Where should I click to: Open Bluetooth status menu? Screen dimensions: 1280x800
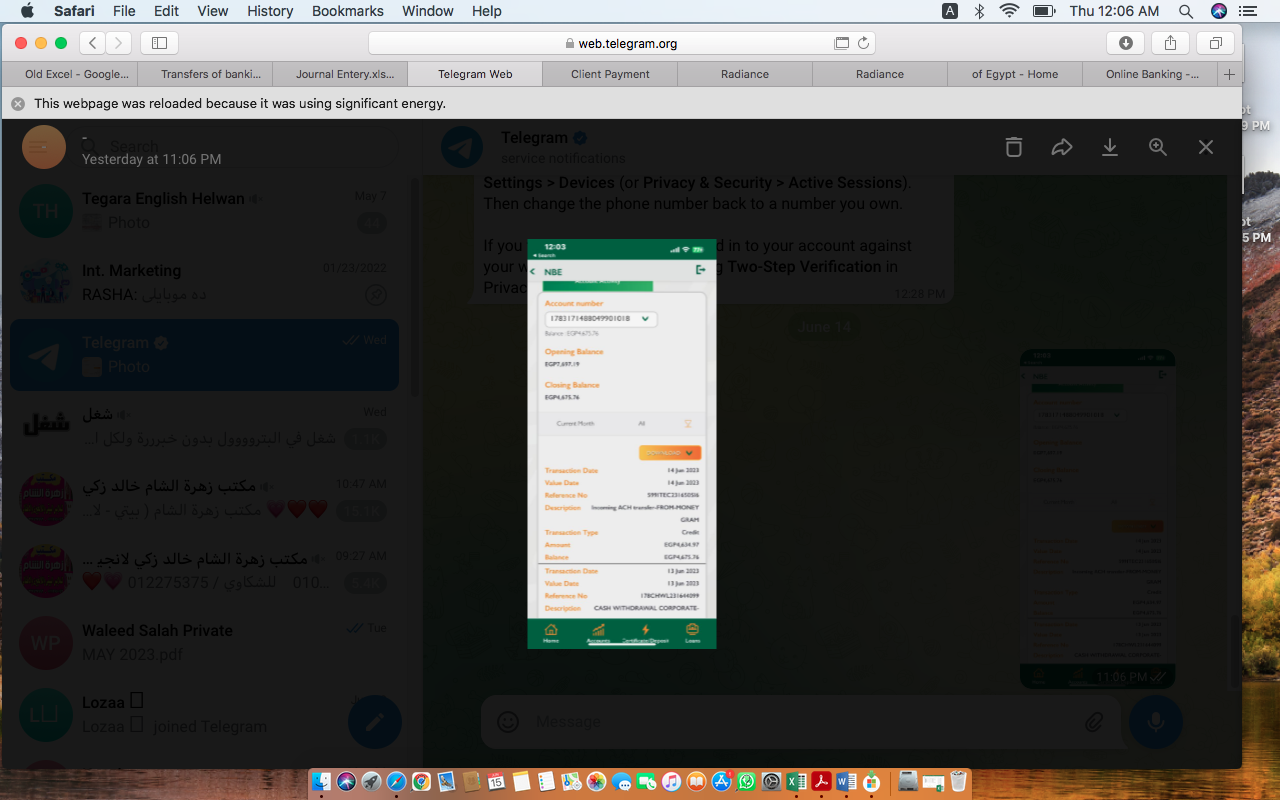coord(979,11)
